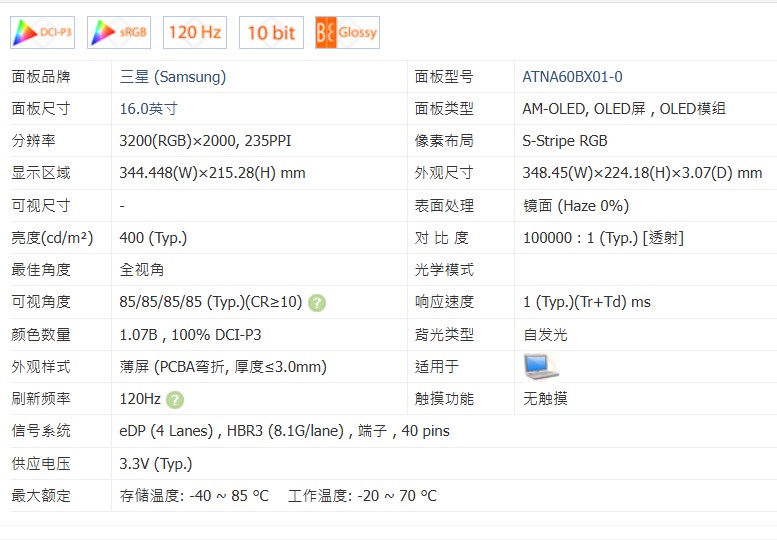Click the Glossy surface badge
The width and height of the screenshot is (777, 540).
coord(346,33)
